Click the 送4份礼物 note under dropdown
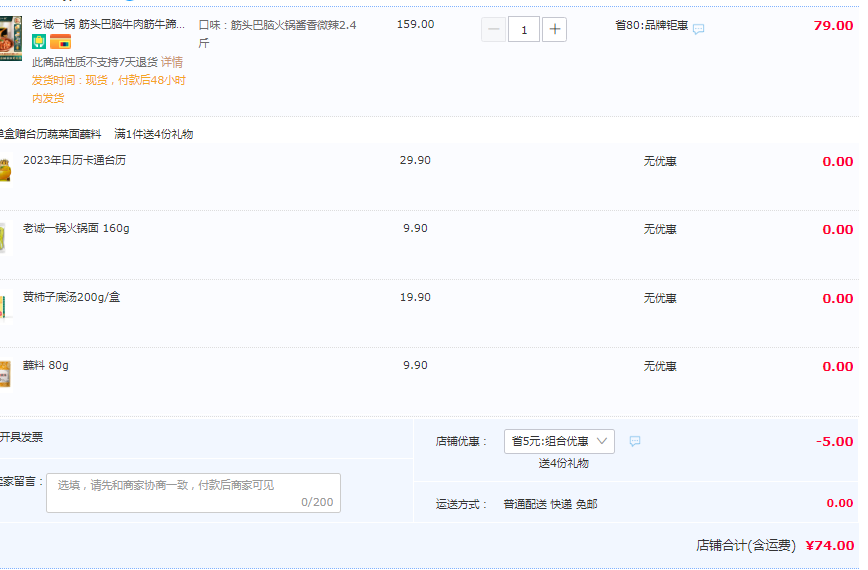 click(564, 464)
